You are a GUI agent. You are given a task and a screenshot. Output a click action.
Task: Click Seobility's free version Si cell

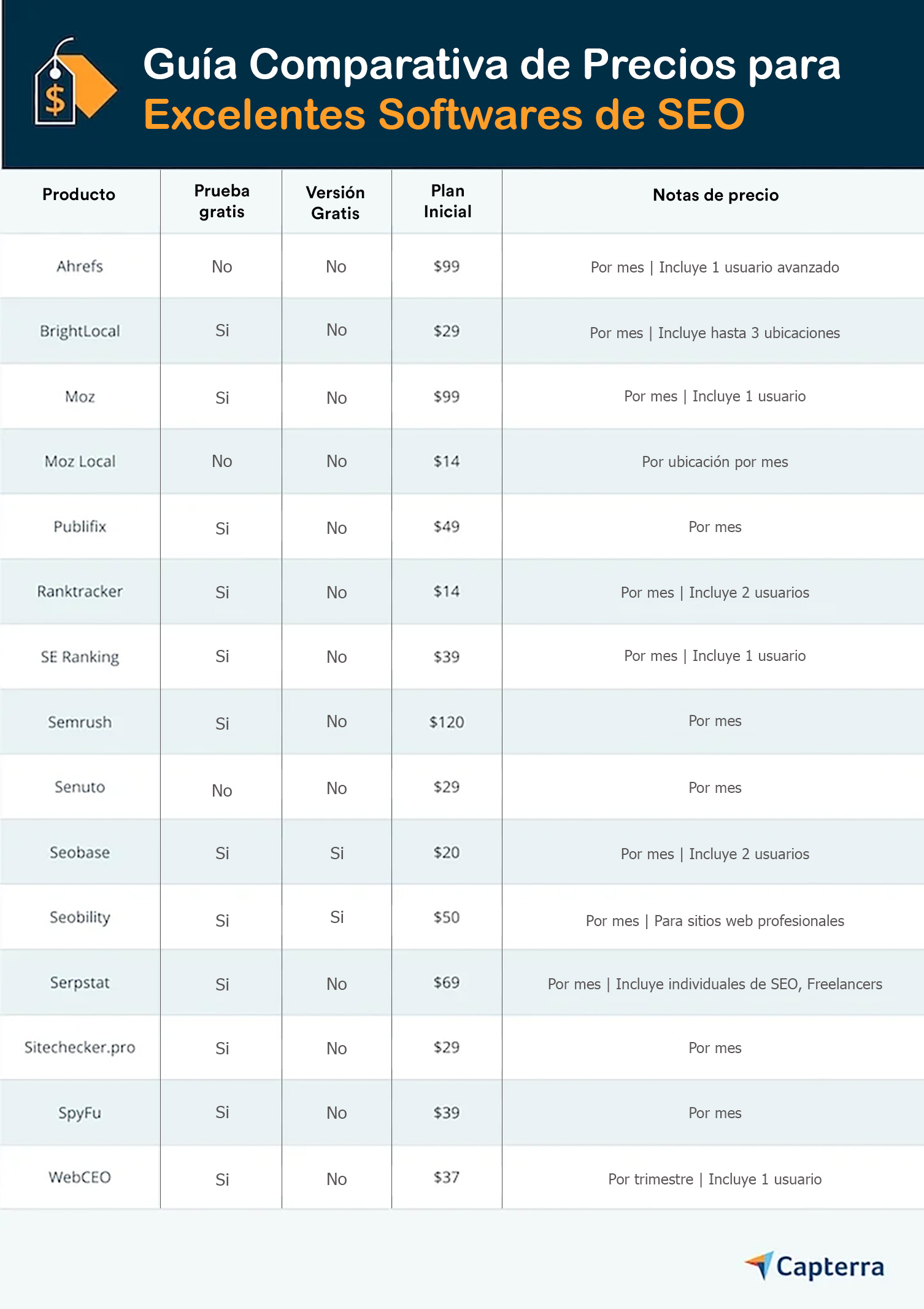pyautogui.click(x=337, y=917)
